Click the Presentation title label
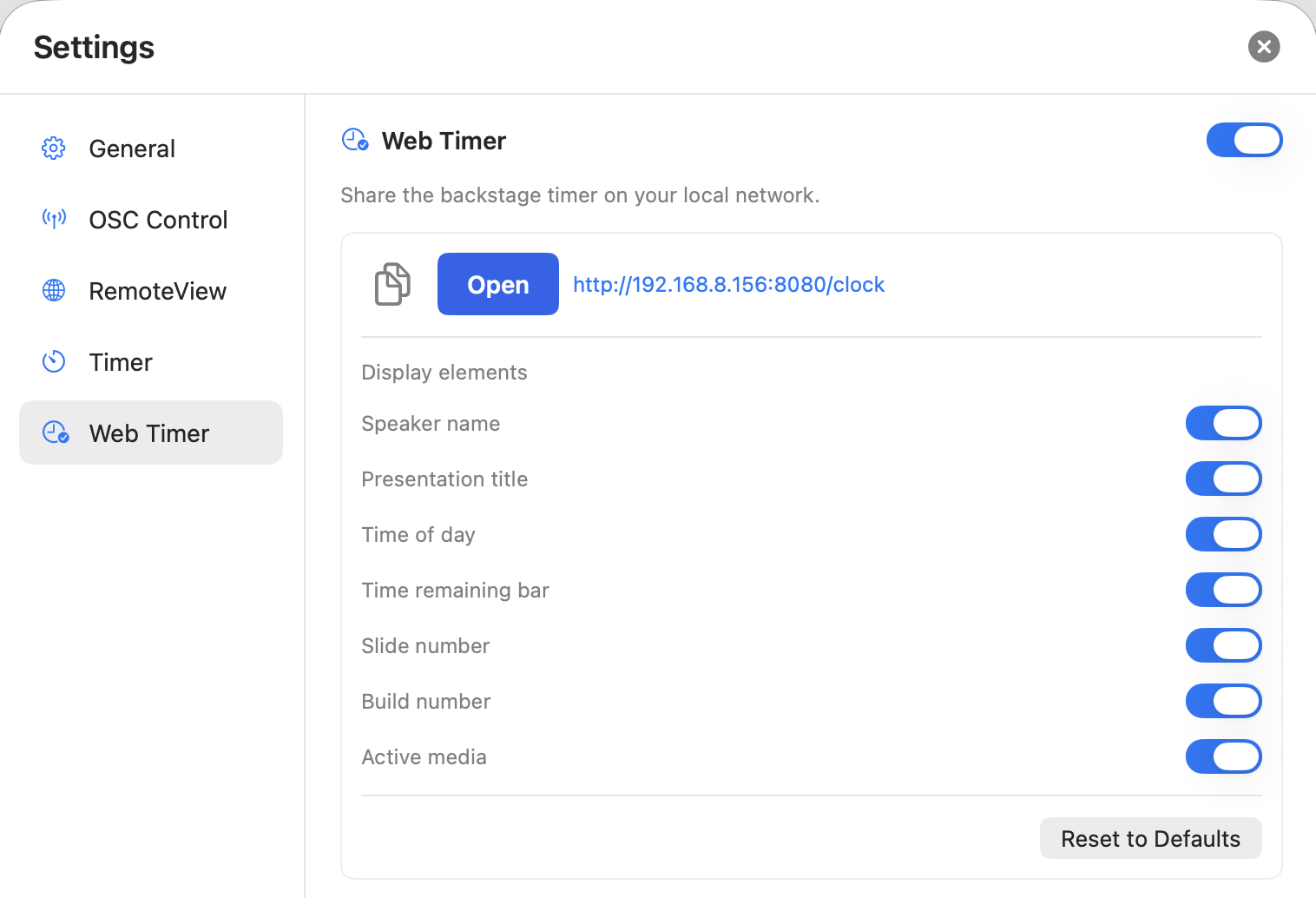 click(444, 479)
